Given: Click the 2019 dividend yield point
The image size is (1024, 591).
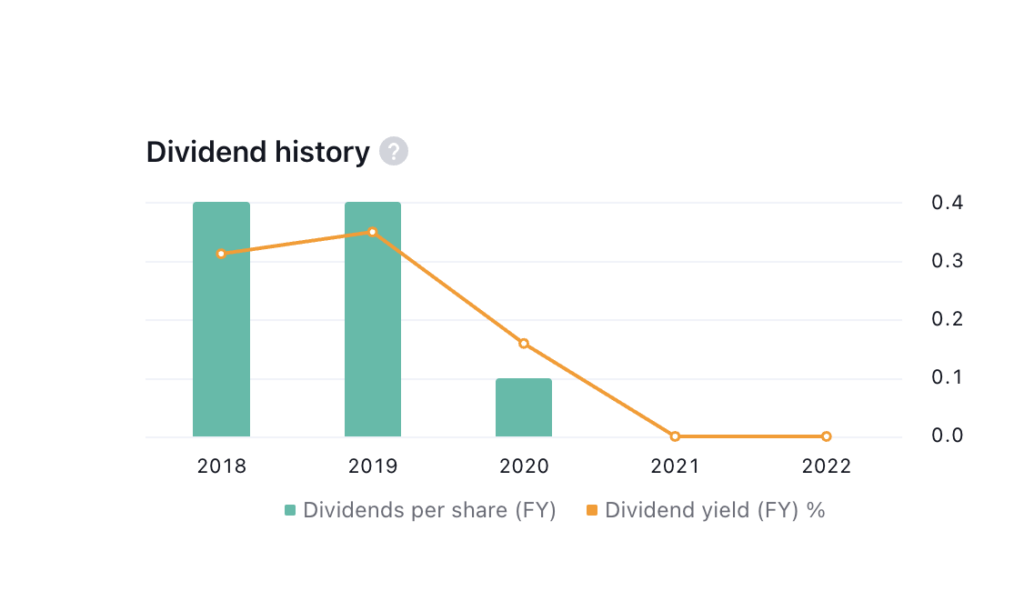Looking at the screenshot, I should pyautogui.click(x=373, y=232).
